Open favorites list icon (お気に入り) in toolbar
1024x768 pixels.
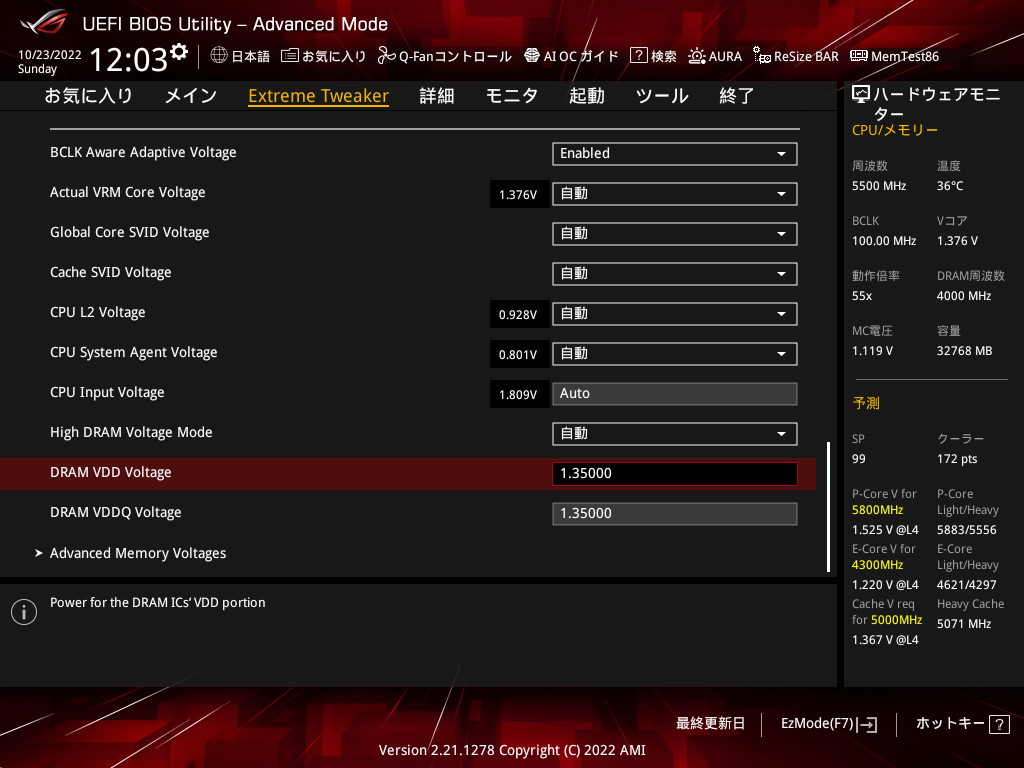[x=289, y=56]
